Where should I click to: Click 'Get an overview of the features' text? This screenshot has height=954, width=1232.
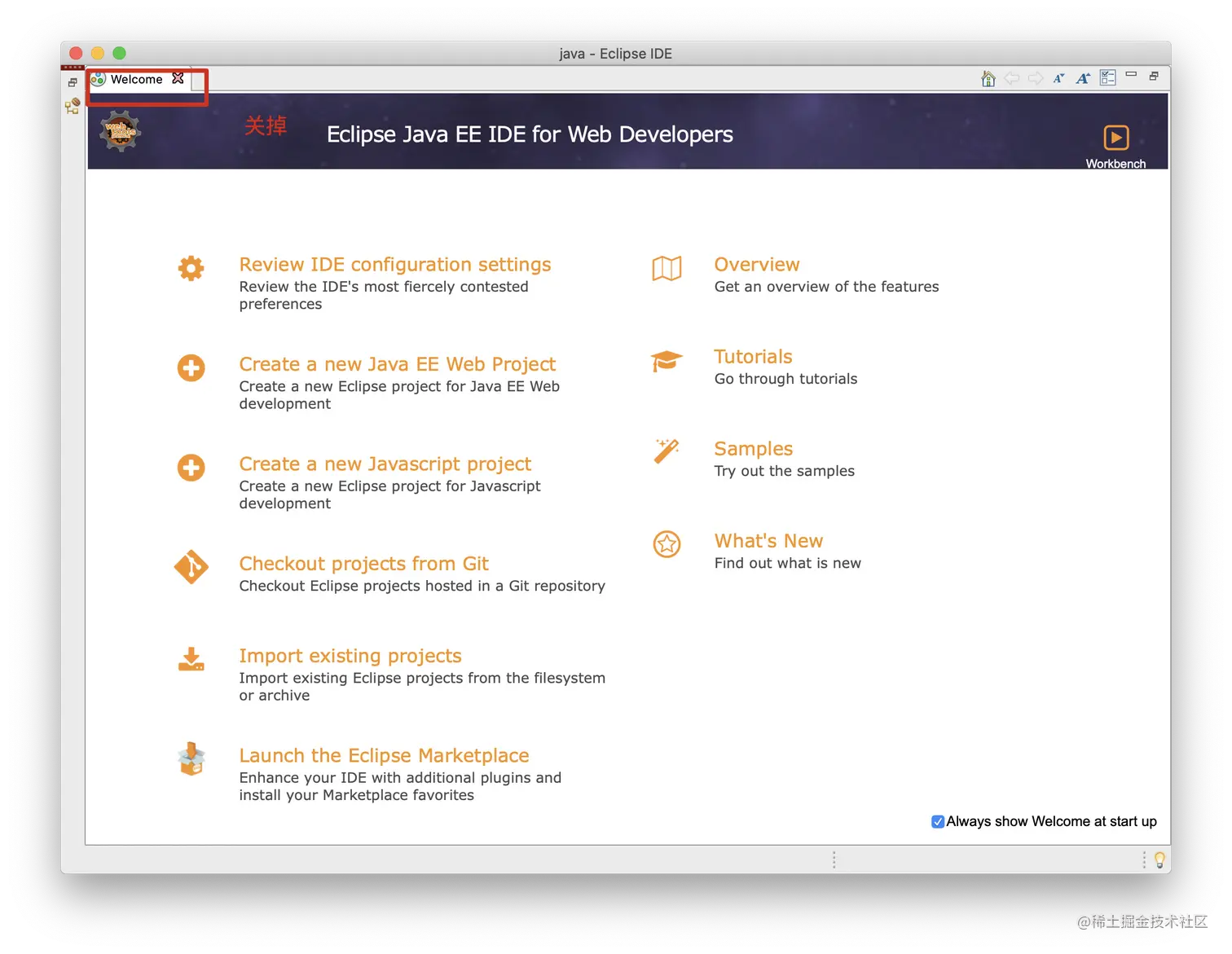tap(827, 287)
